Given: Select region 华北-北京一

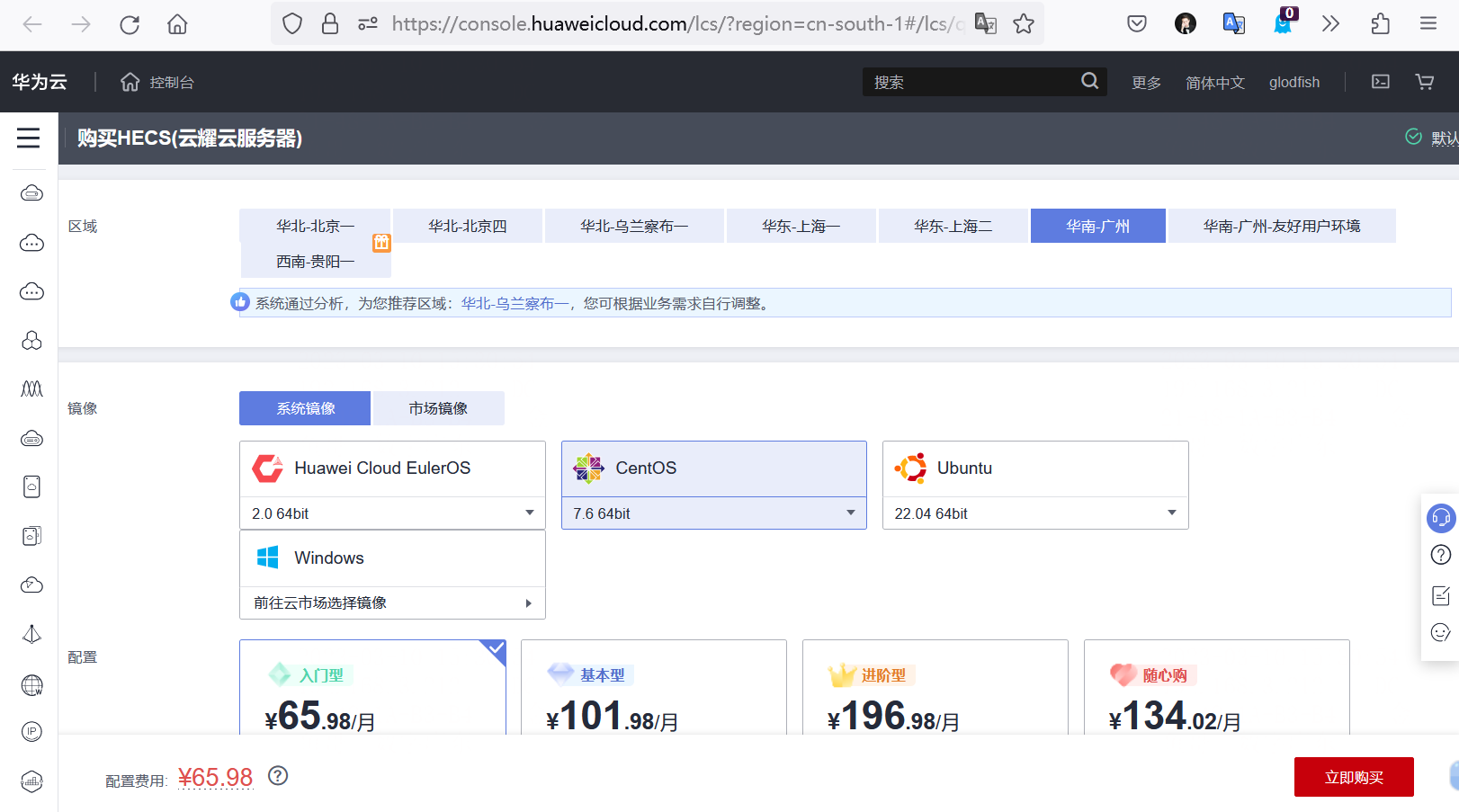Looking at the screenshot, I should coord(316,226).
